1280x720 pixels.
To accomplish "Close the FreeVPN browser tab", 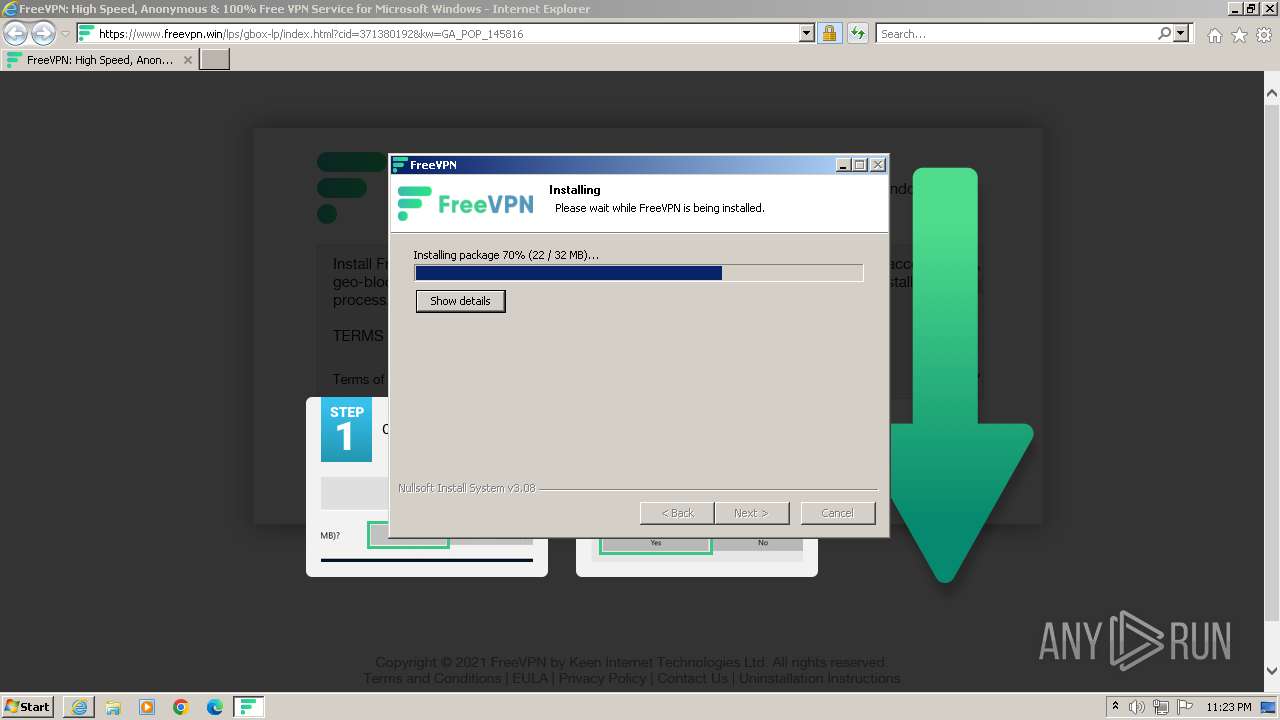I will (x=187, y=60).
